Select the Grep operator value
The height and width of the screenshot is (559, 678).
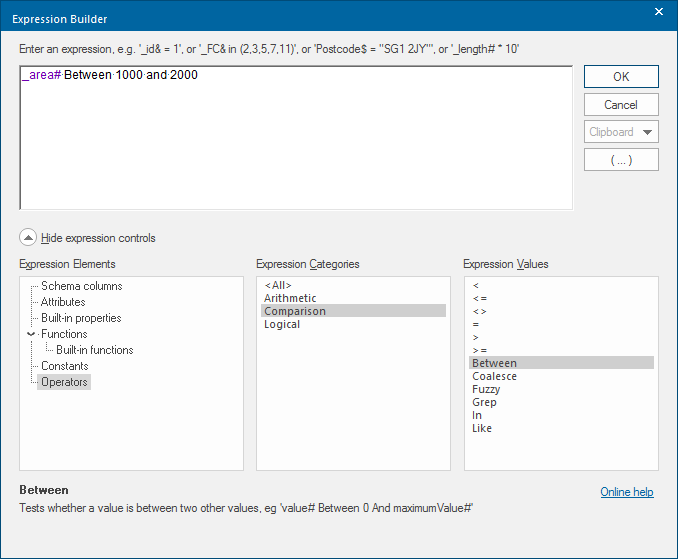484,402
